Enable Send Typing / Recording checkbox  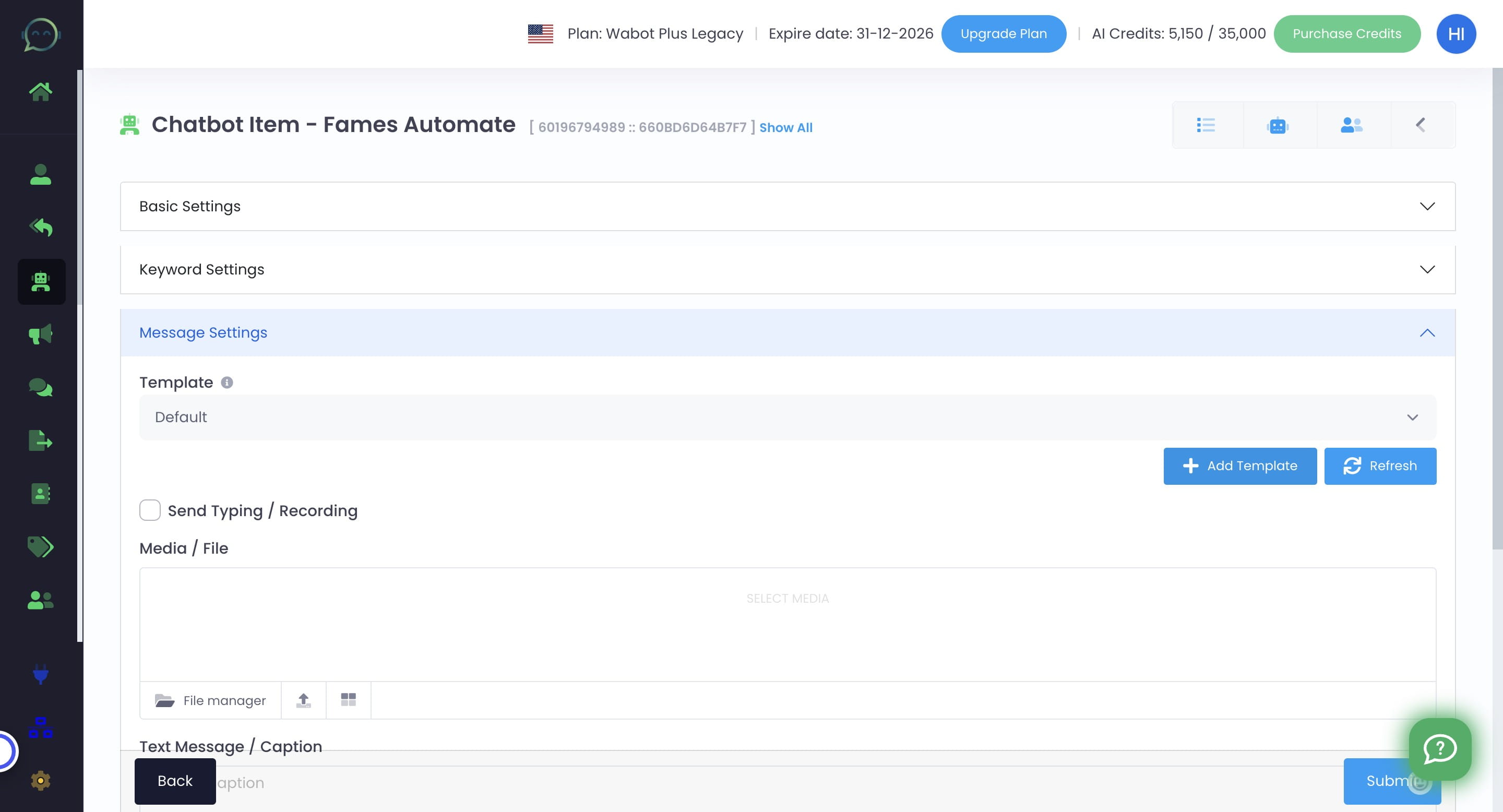tap(150, 510)
